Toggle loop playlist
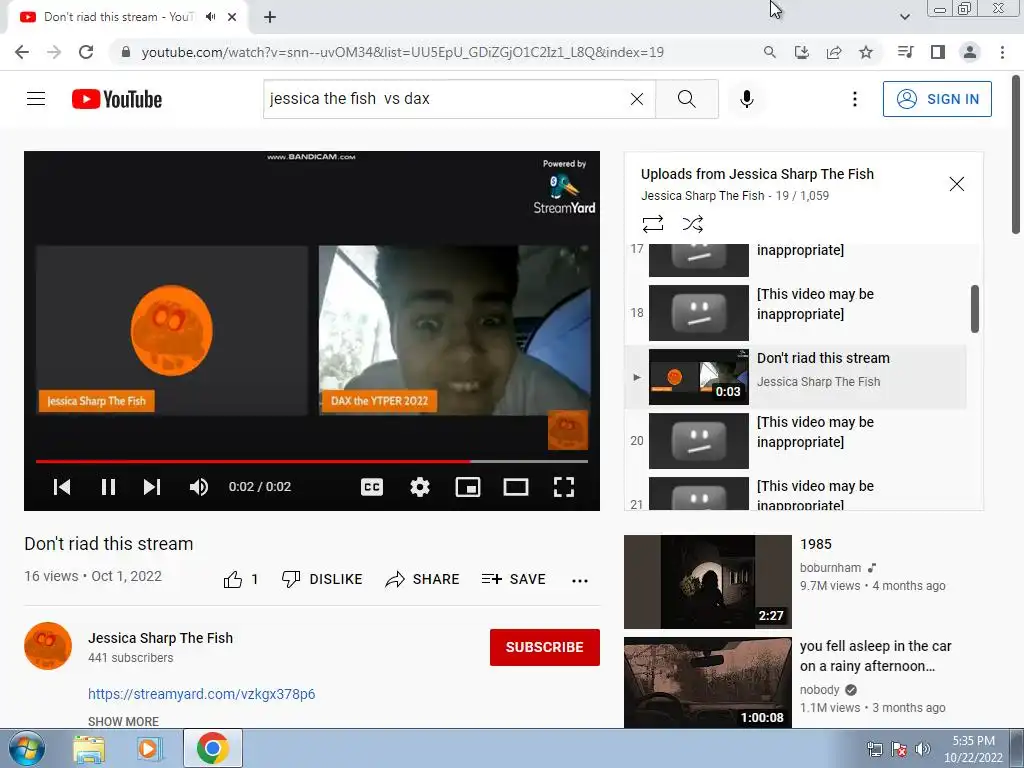 click(x=652, y=224)
